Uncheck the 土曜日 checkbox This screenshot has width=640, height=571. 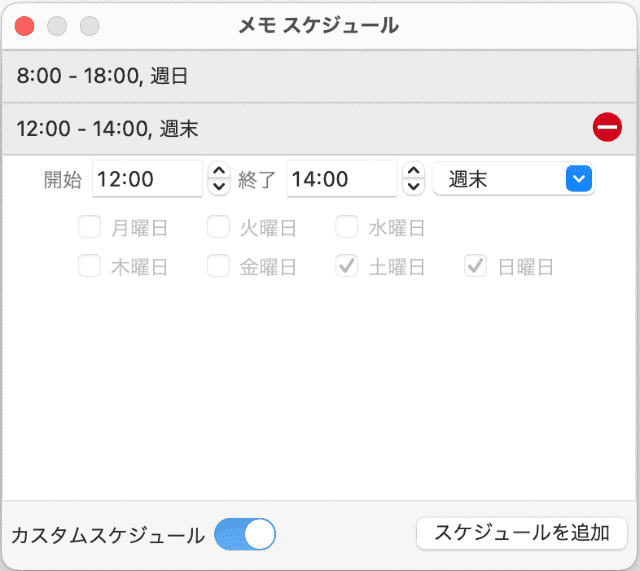coord(347,266)
